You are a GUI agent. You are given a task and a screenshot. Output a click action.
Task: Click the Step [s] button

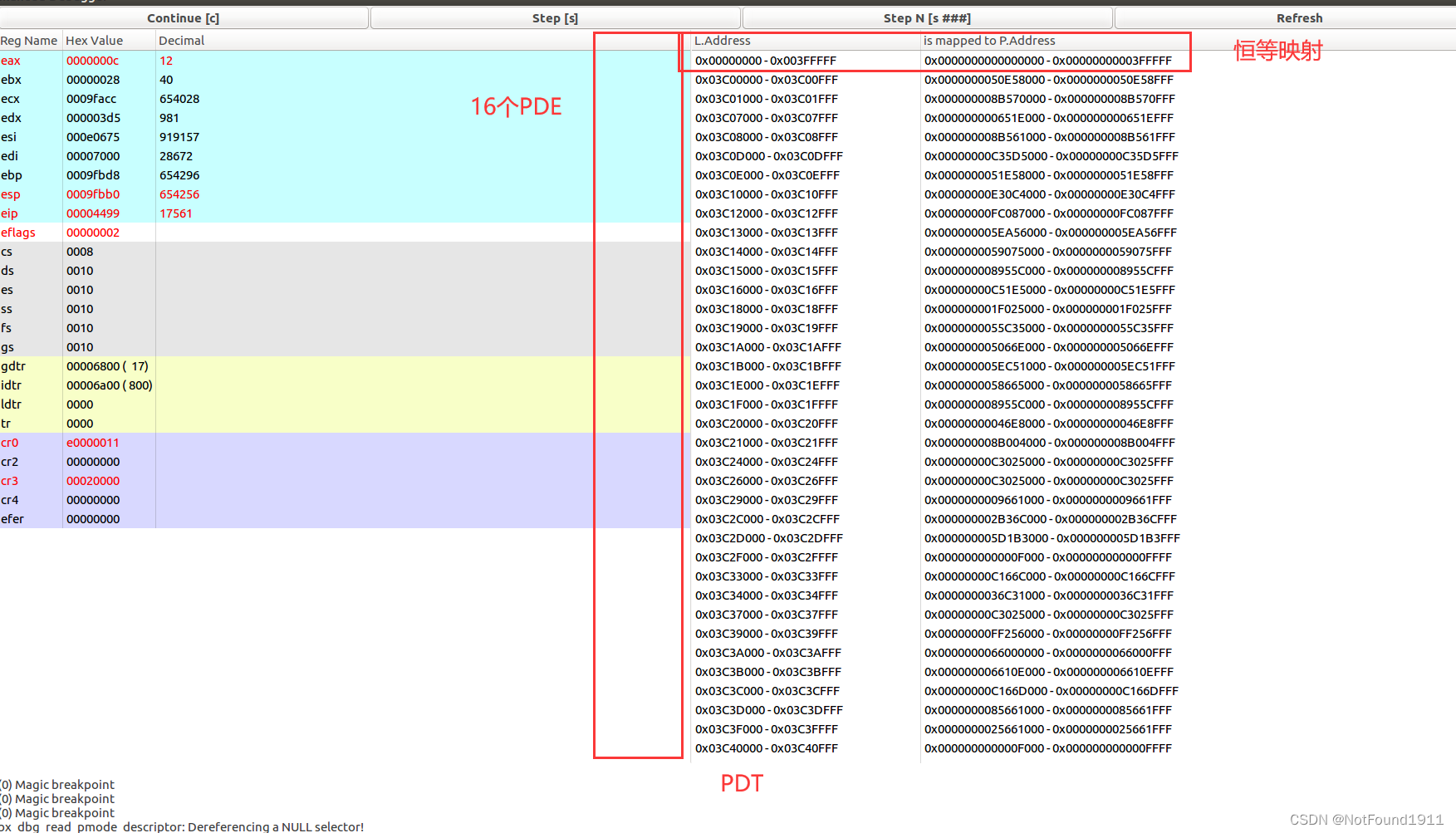pos(555,18)
